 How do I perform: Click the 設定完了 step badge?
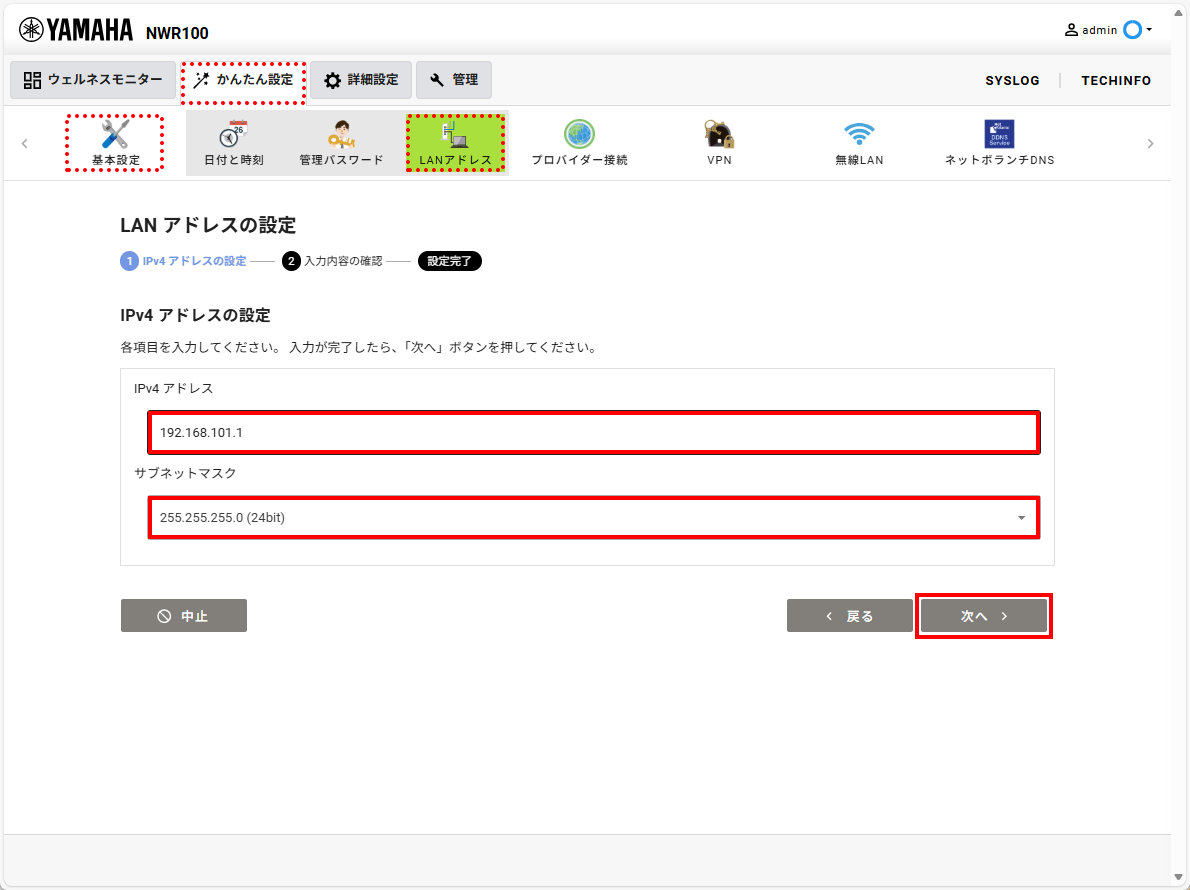449,261
